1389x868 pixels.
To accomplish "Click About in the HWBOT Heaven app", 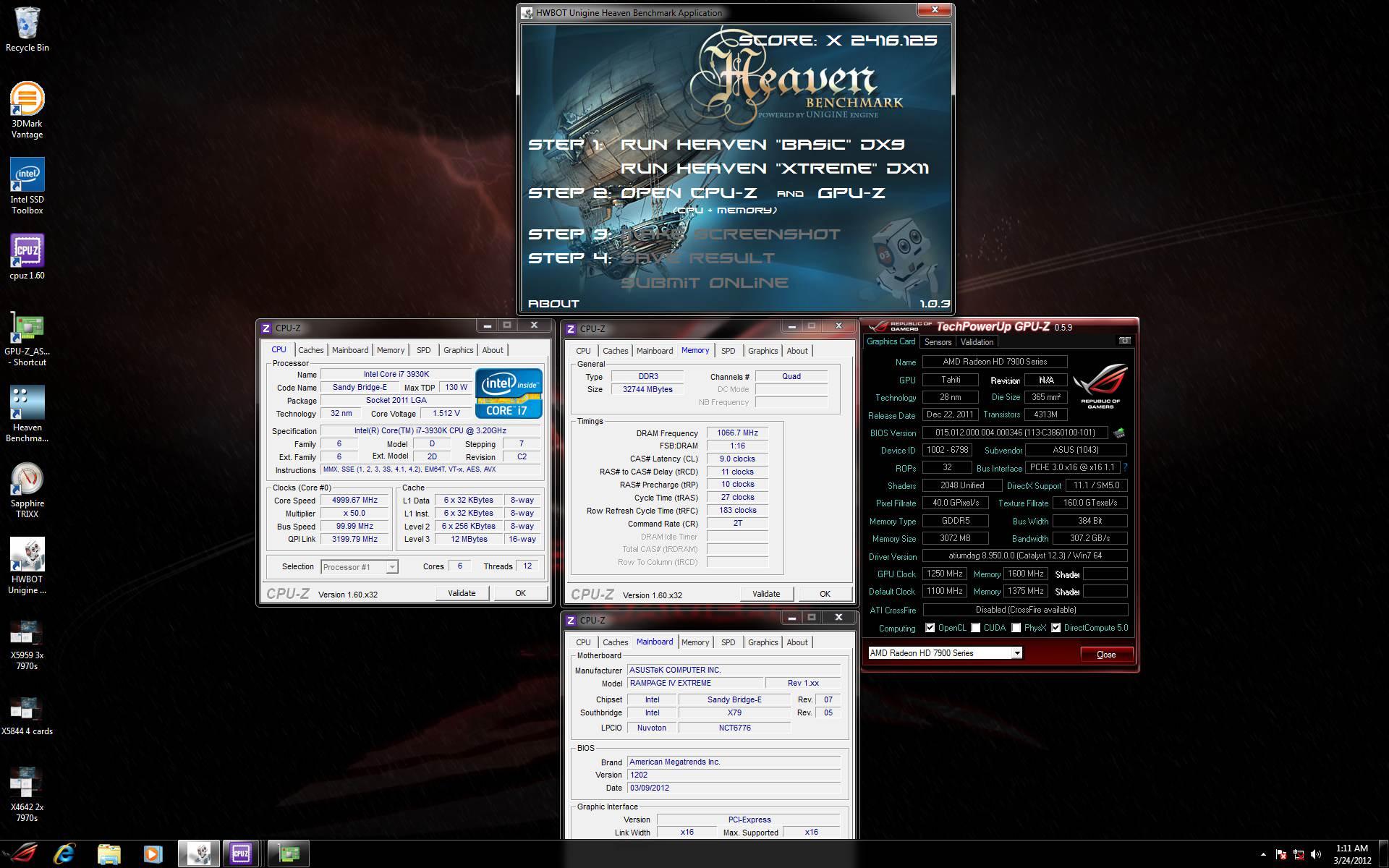I will coord(553,304).
